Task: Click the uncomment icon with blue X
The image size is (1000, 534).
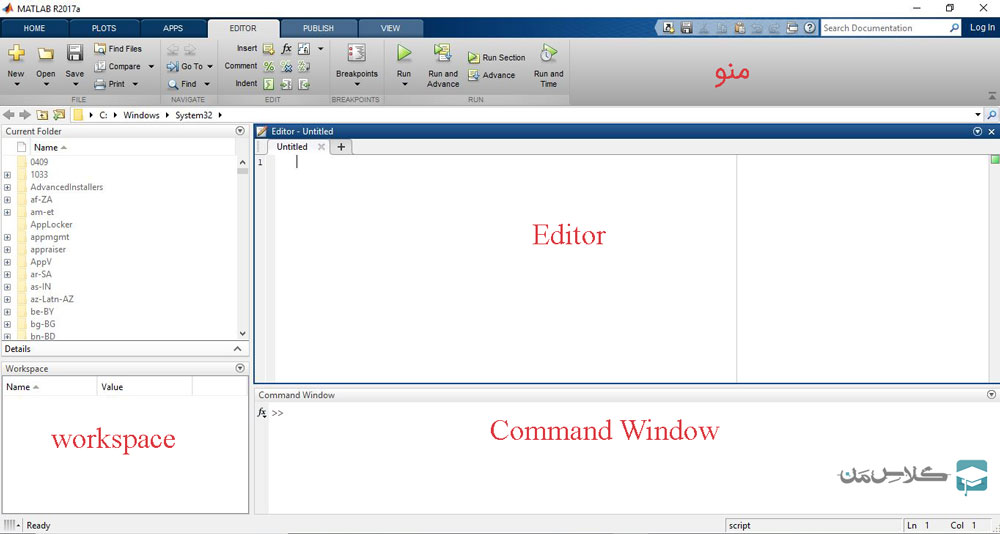Action: coord(286,66)
